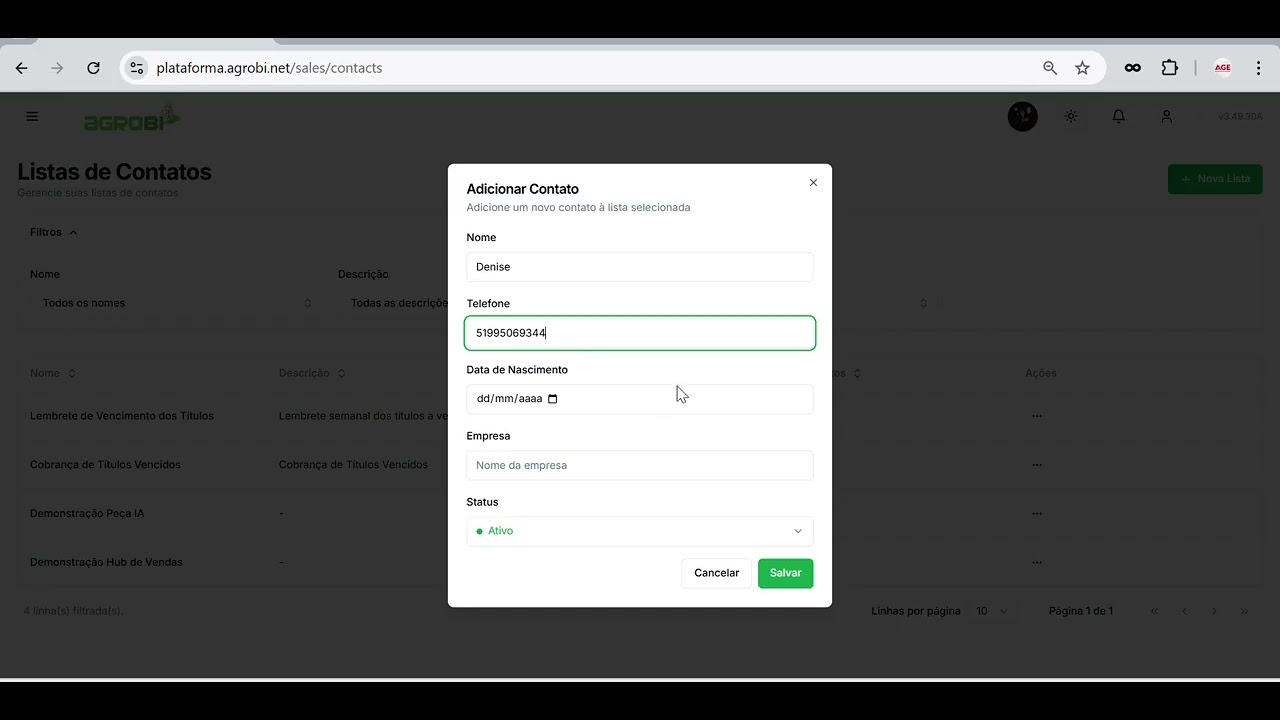Open the hamburger sidebar menu
1280x720 pixels.
tap(32, 117)
